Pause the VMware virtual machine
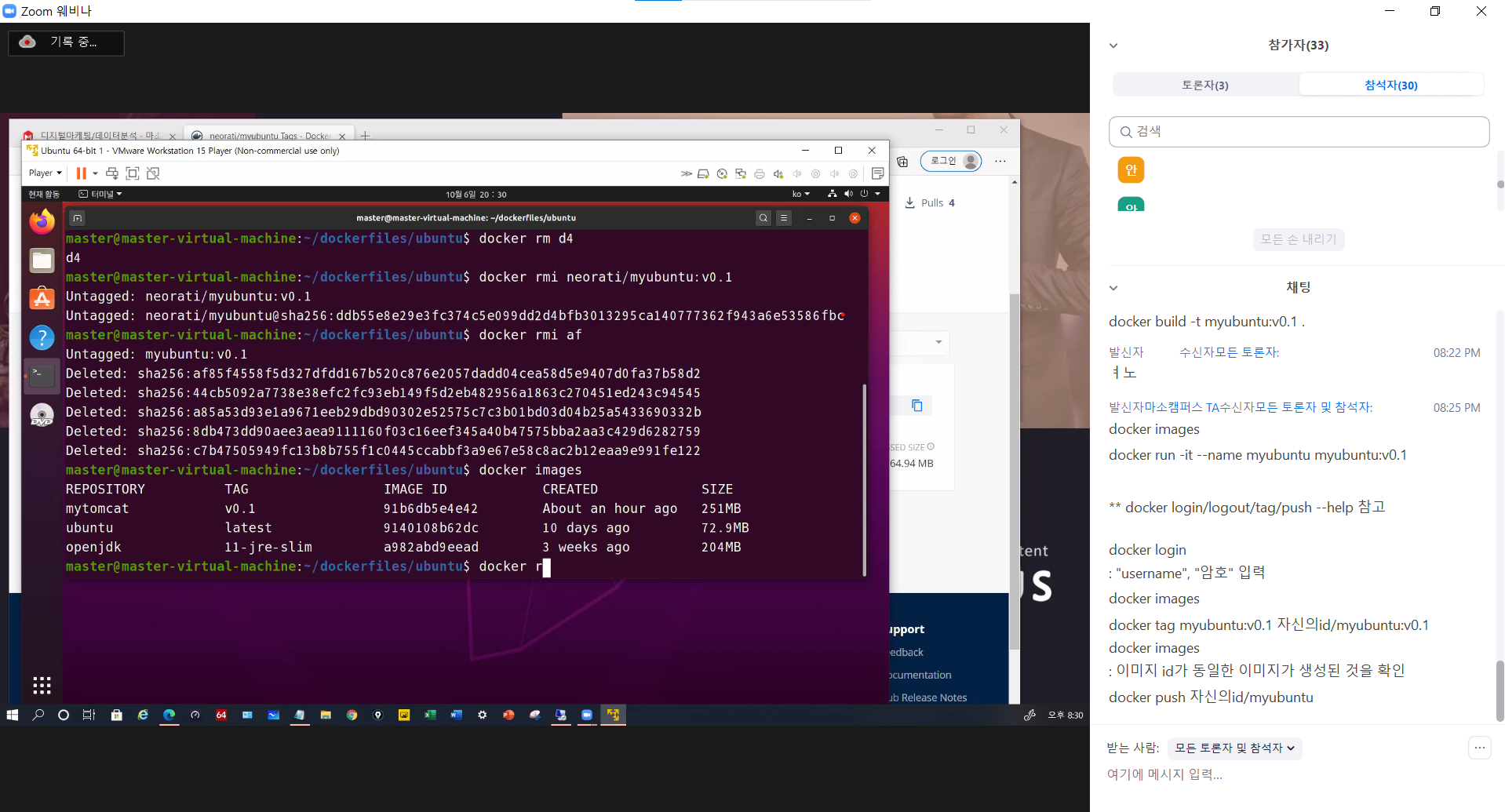 tap(81, 173)
